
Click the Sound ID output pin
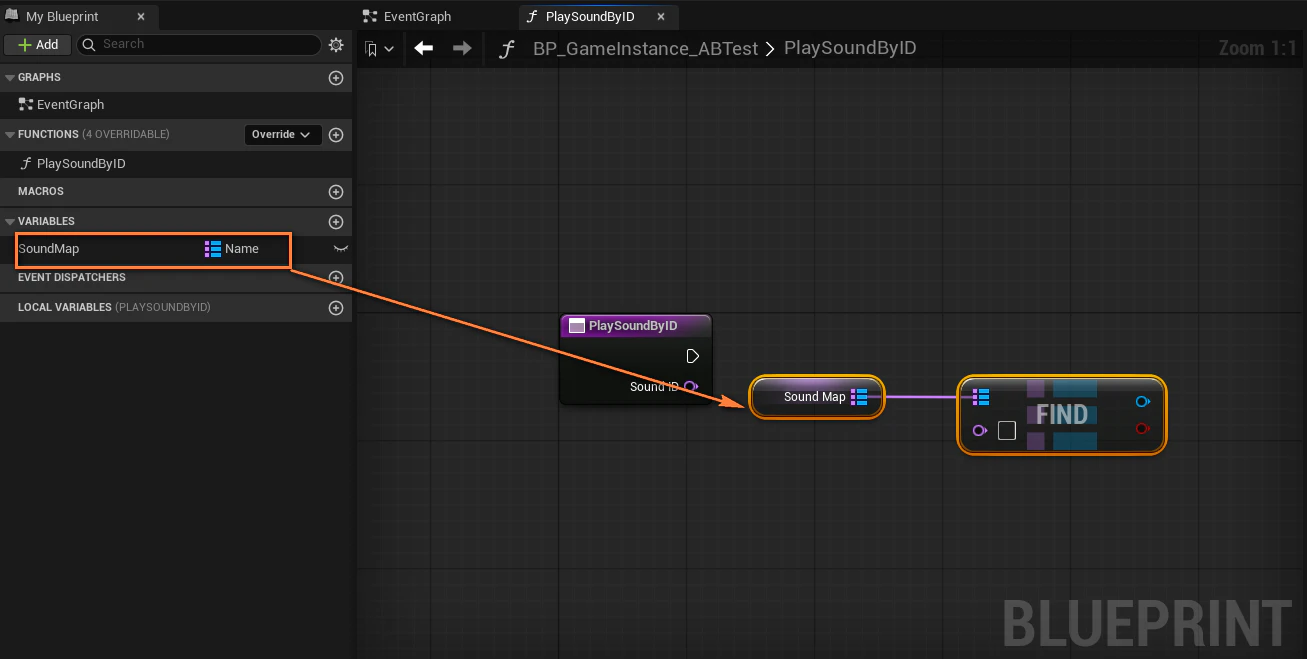click(x=692, y=386)
